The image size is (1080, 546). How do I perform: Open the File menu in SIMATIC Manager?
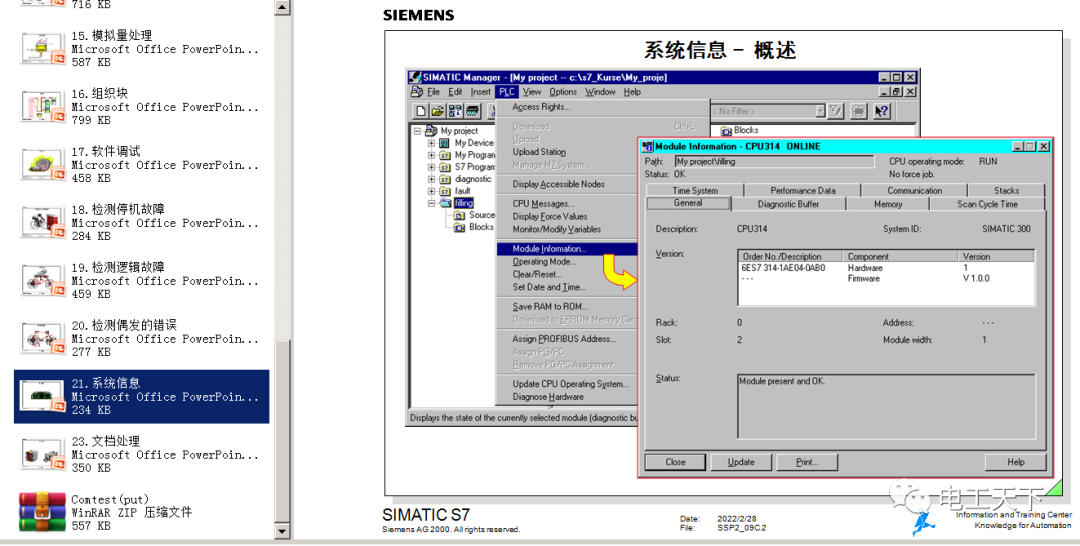click(x=433, y=92)
